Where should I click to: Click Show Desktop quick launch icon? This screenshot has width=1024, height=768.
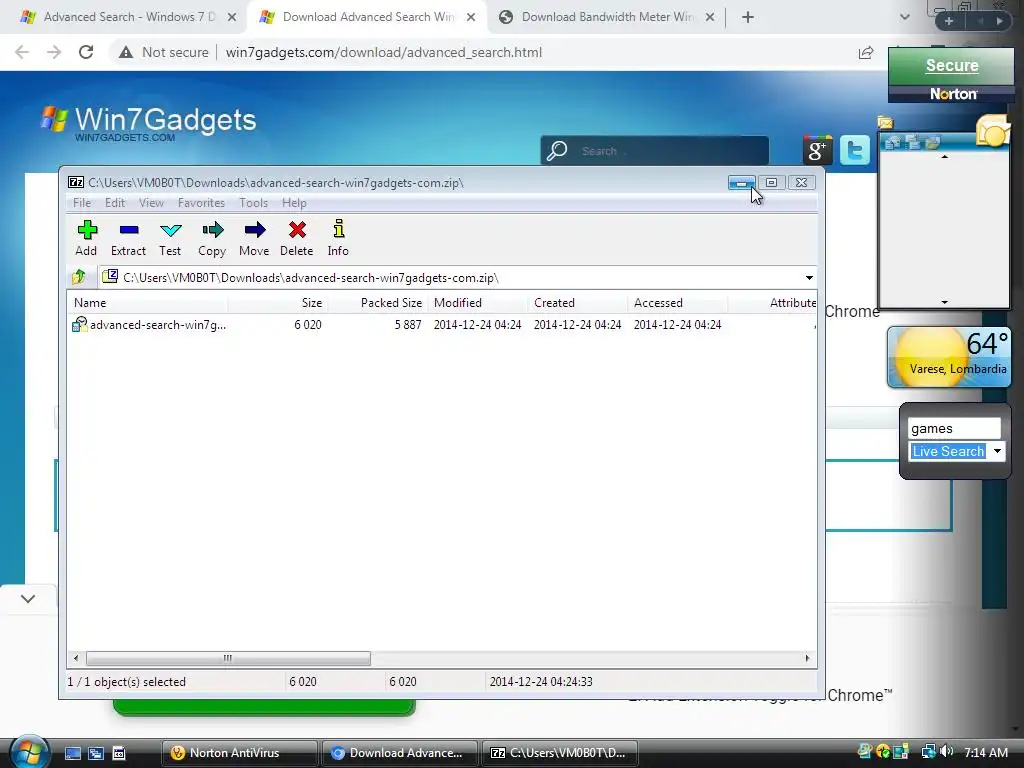click(72, 753)
